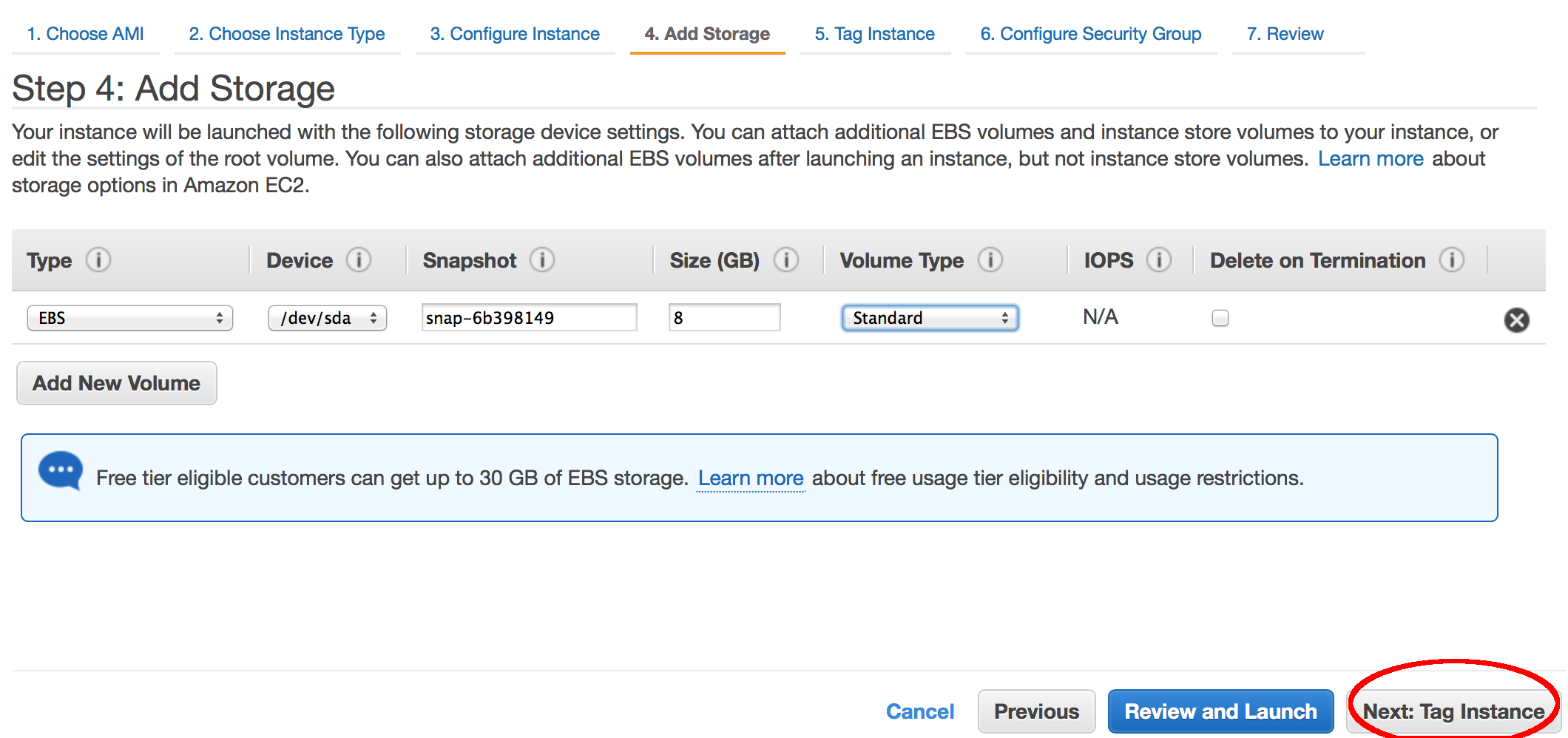This screenshot has height=738, width=1568.
Task: Show the Volume Type info tooltip icon
Action: tap(990, 260)
